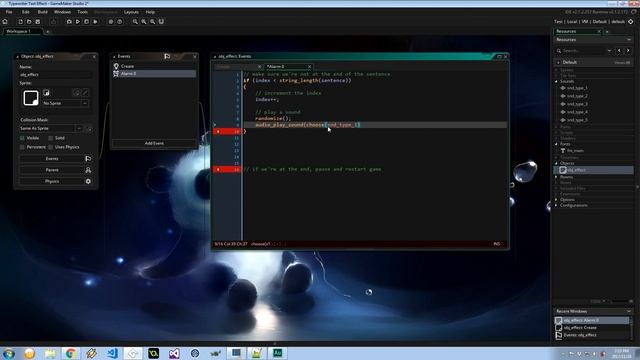Click the Alarm 0 event clock icon

point(116,73)
